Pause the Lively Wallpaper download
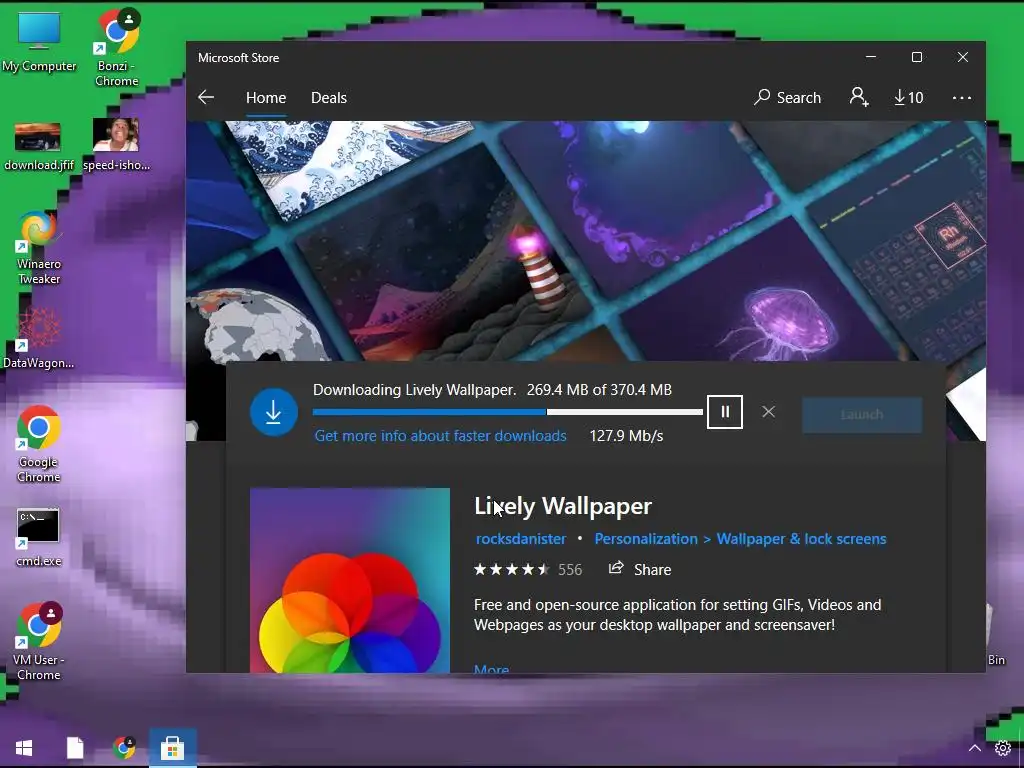 725,412
